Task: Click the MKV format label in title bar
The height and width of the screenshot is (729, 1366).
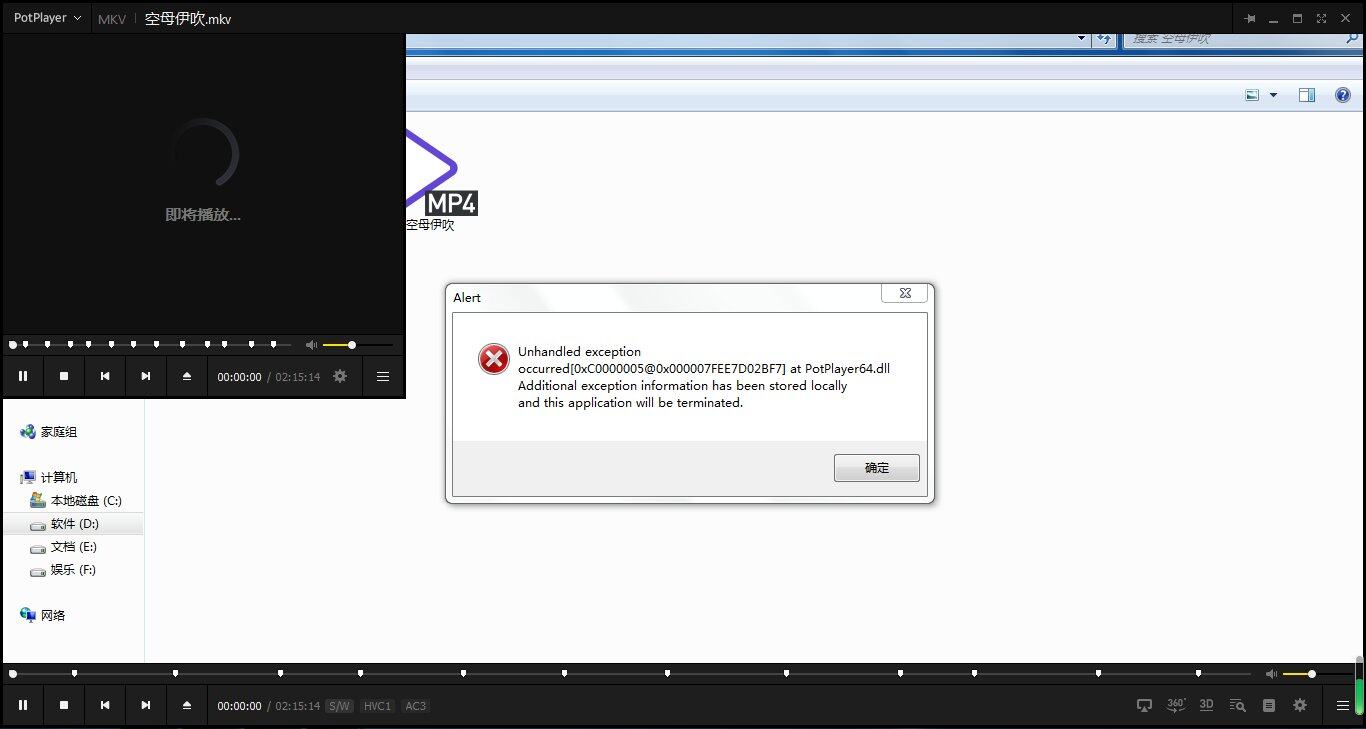Action: point(112,19)
